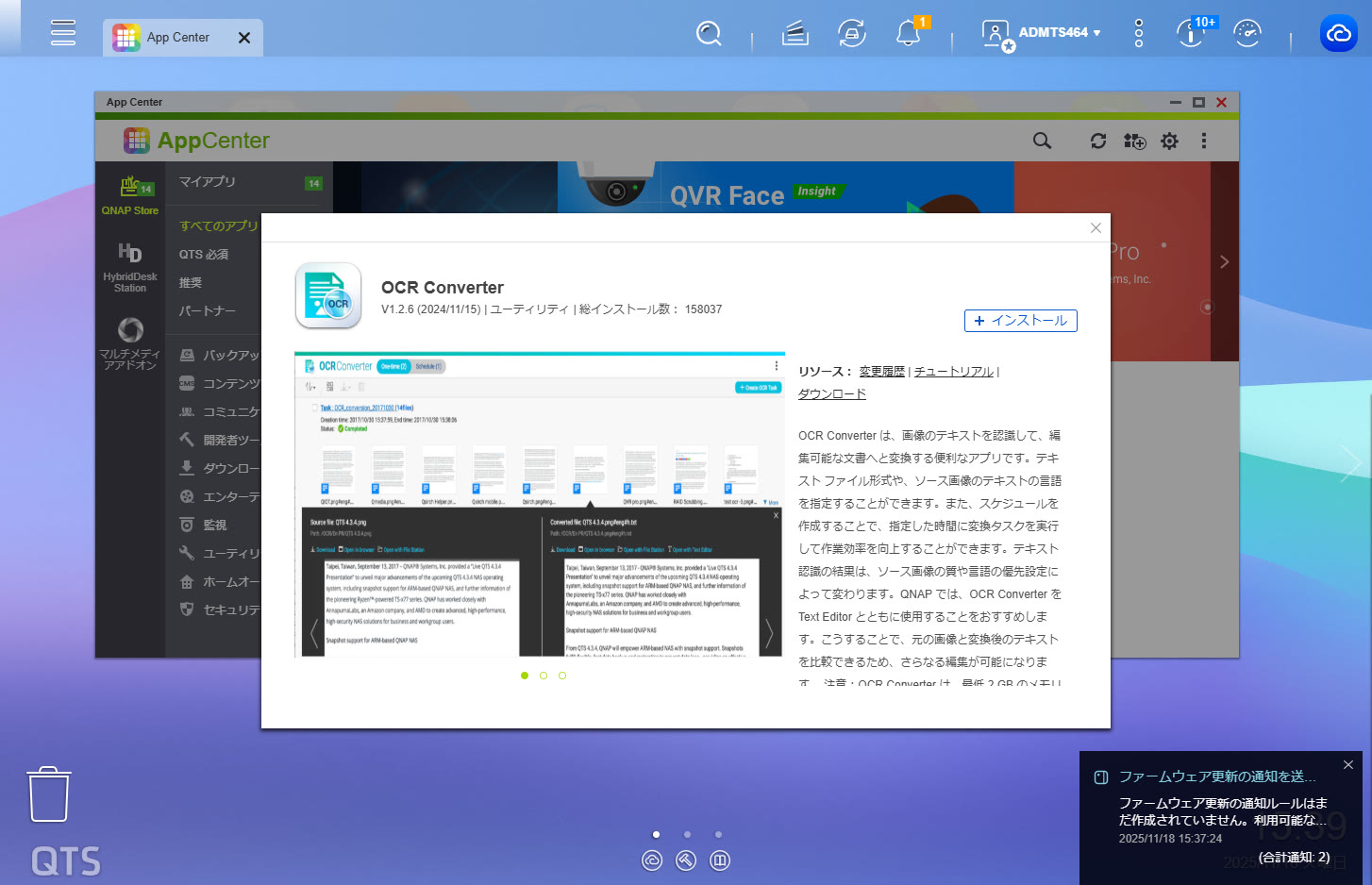Select the second screenshot carousel dot
The image size is (1372, 885).
[544, 676]
